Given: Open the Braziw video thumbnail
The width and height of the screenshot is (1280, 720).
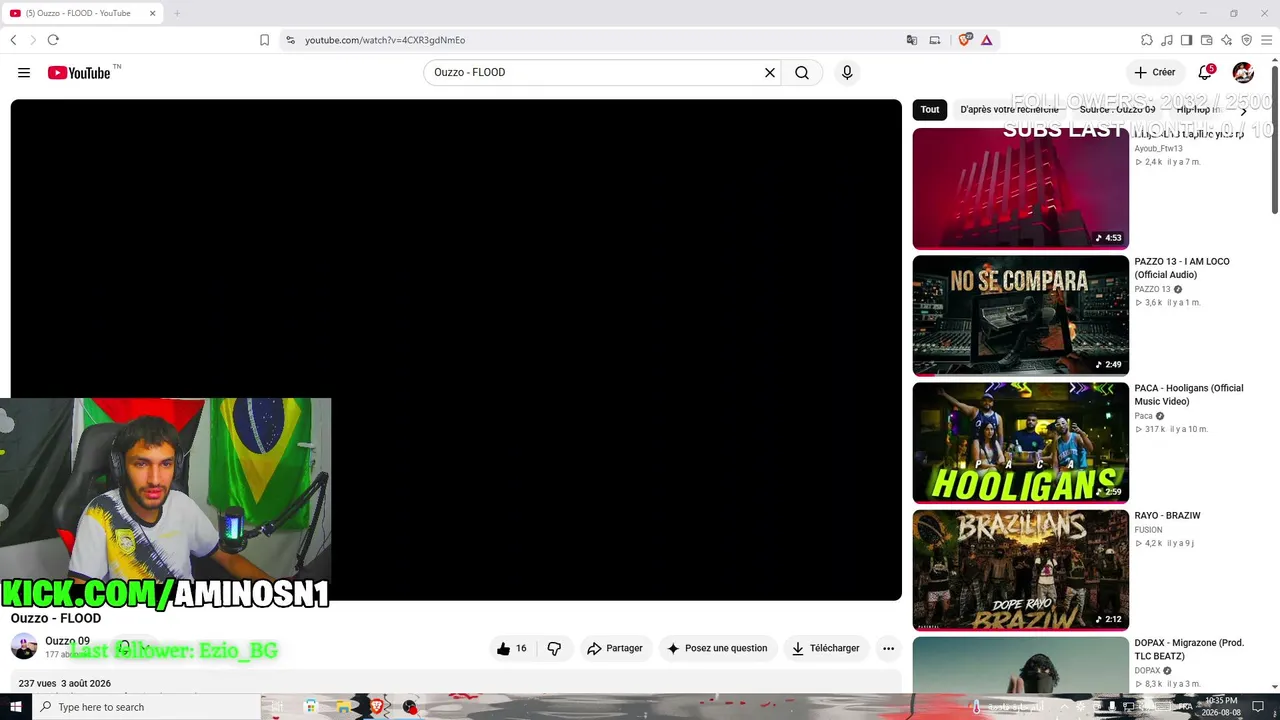Looking at the screenshot, I should [1021, 570].
